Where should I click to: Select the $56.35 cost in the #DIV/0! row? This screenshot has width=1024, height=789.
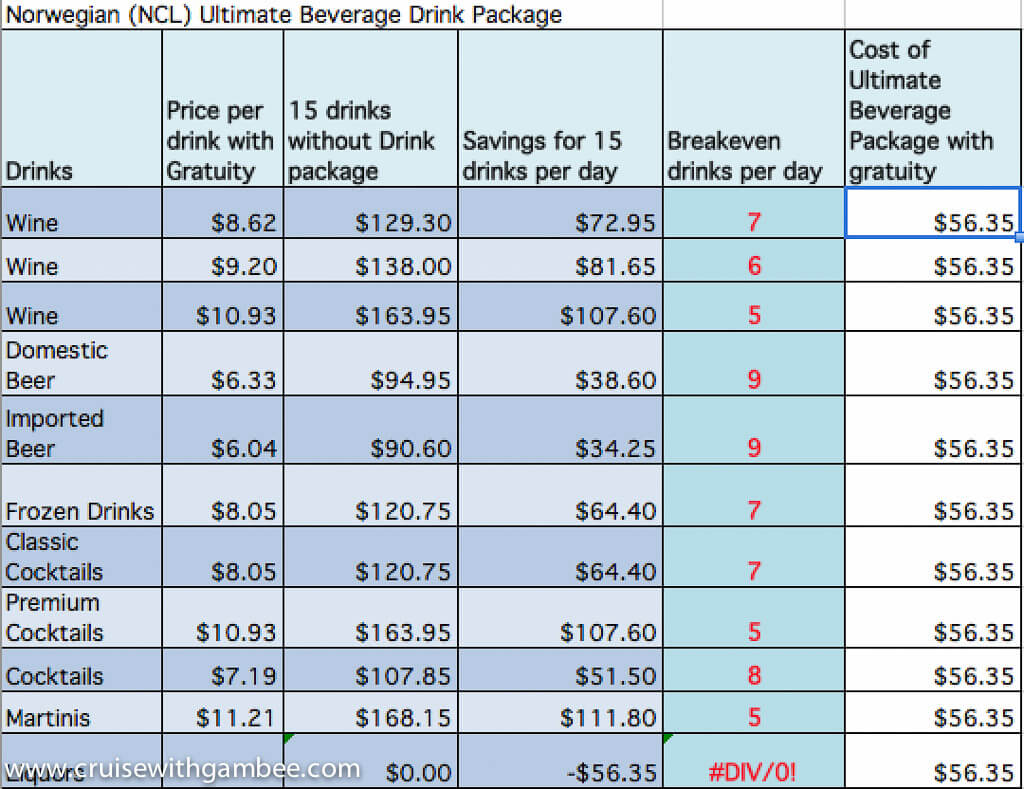pos(933,760)
